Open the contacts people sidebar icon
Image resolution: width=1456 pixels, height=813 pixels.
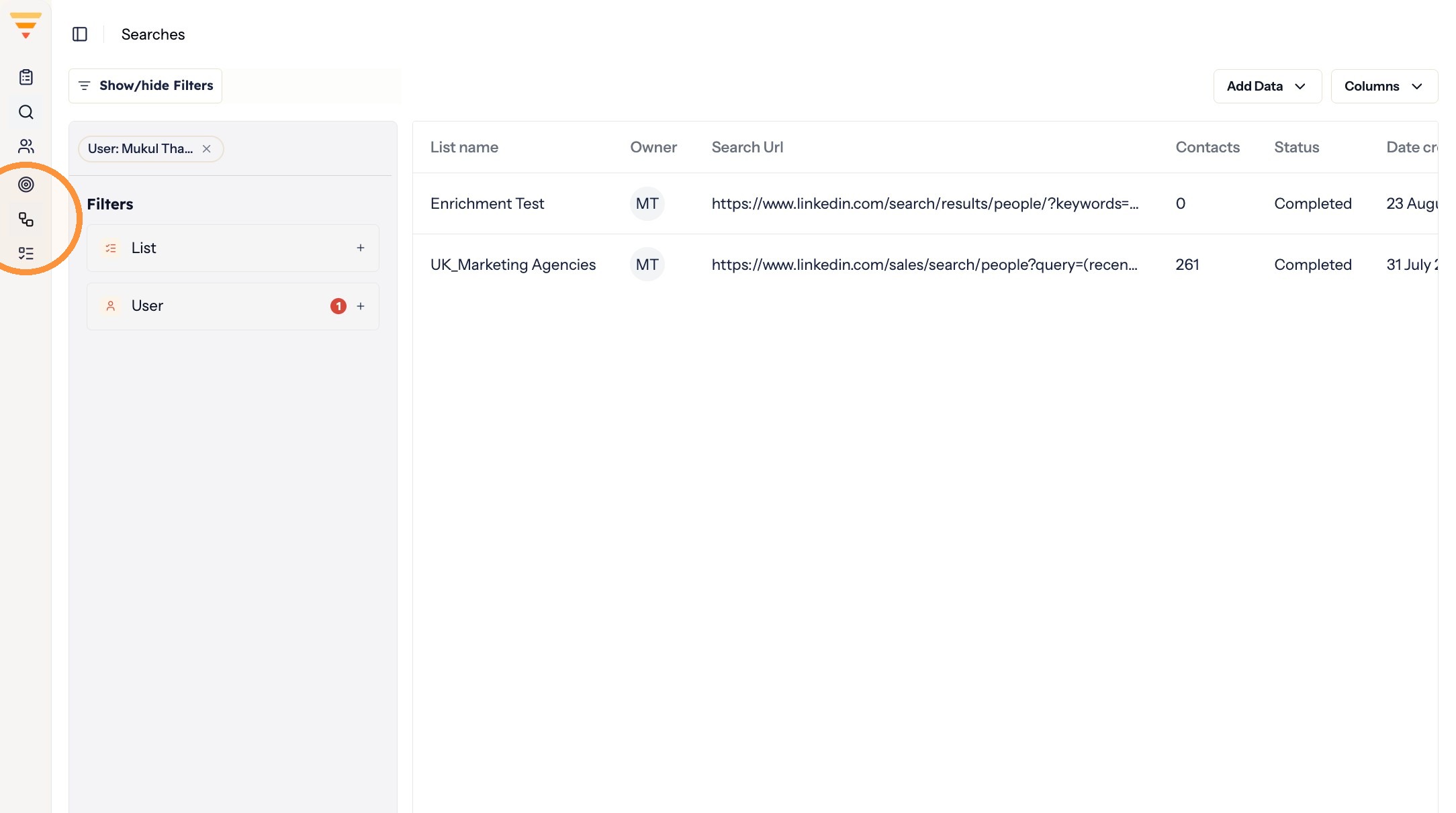coord(26,146)
